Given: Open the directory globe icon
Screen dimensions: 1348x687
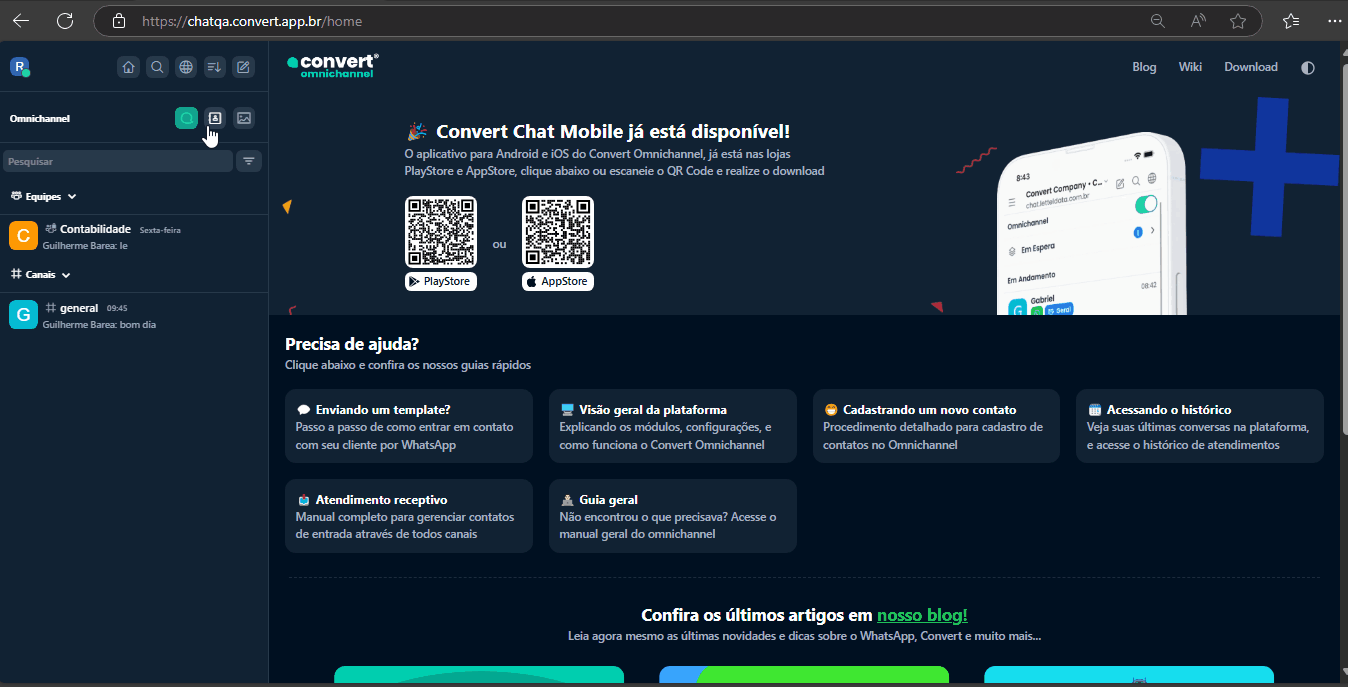Looking at the screenshot, I should [x=186, y=67].
